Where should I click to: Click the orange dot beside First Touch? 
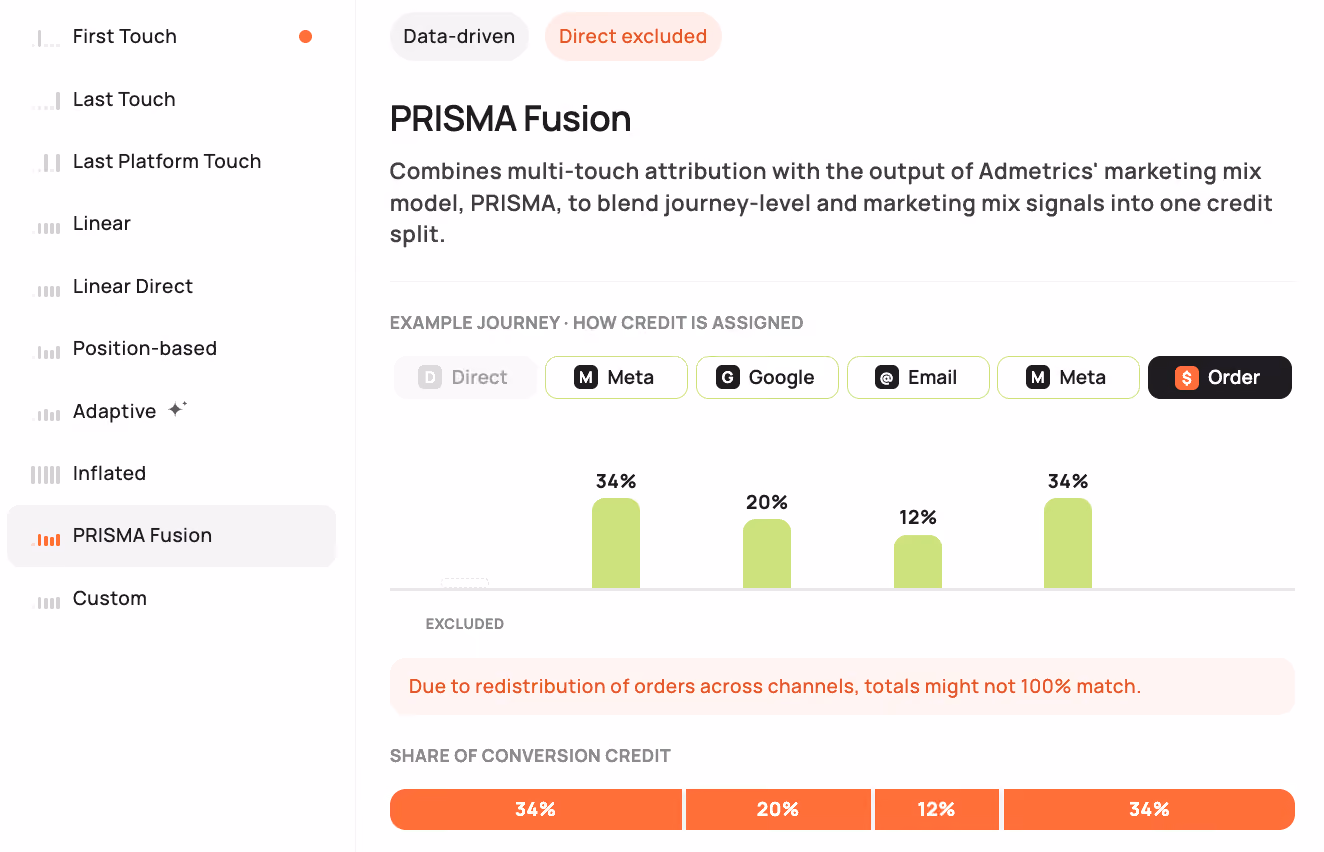306,37
